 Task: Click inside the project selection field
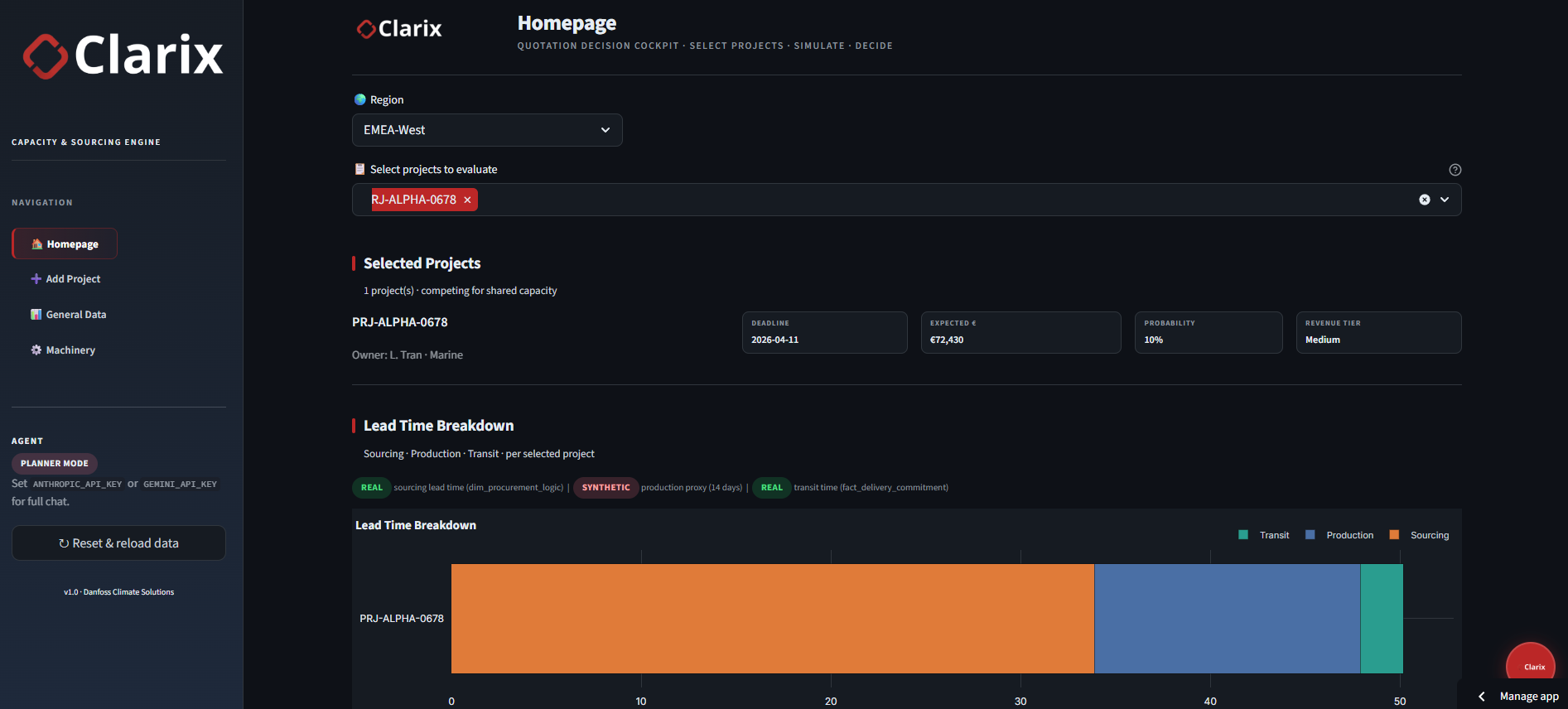(907, 200)
